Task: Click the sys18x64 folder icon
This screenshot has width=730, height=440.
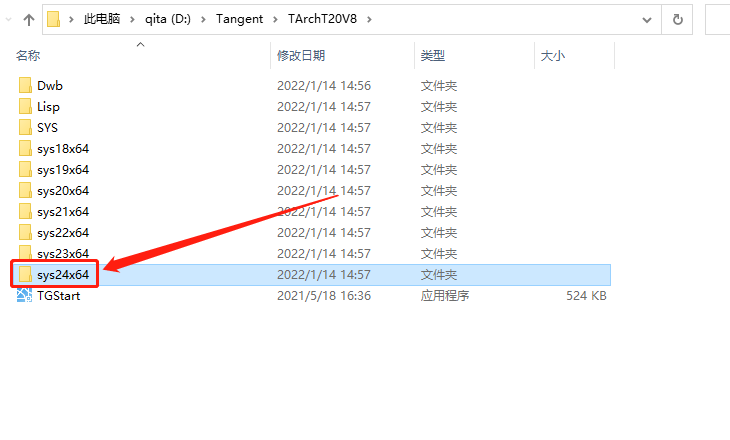Action: [25, 149]
